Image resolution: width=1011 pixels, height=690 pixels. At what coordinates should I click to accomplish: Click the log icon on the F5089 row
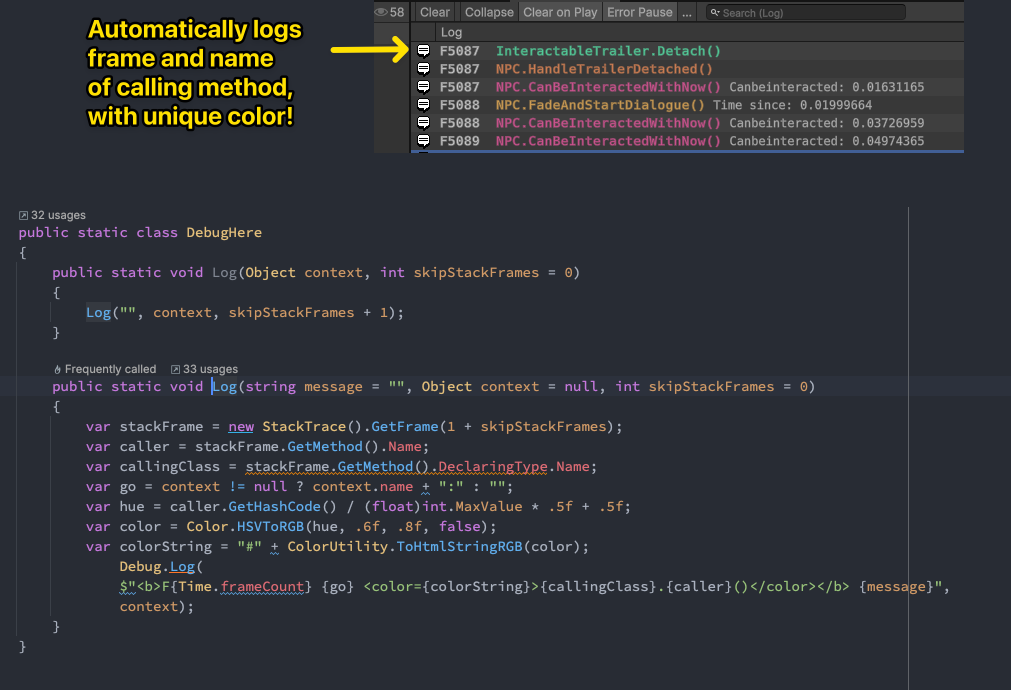423,141
